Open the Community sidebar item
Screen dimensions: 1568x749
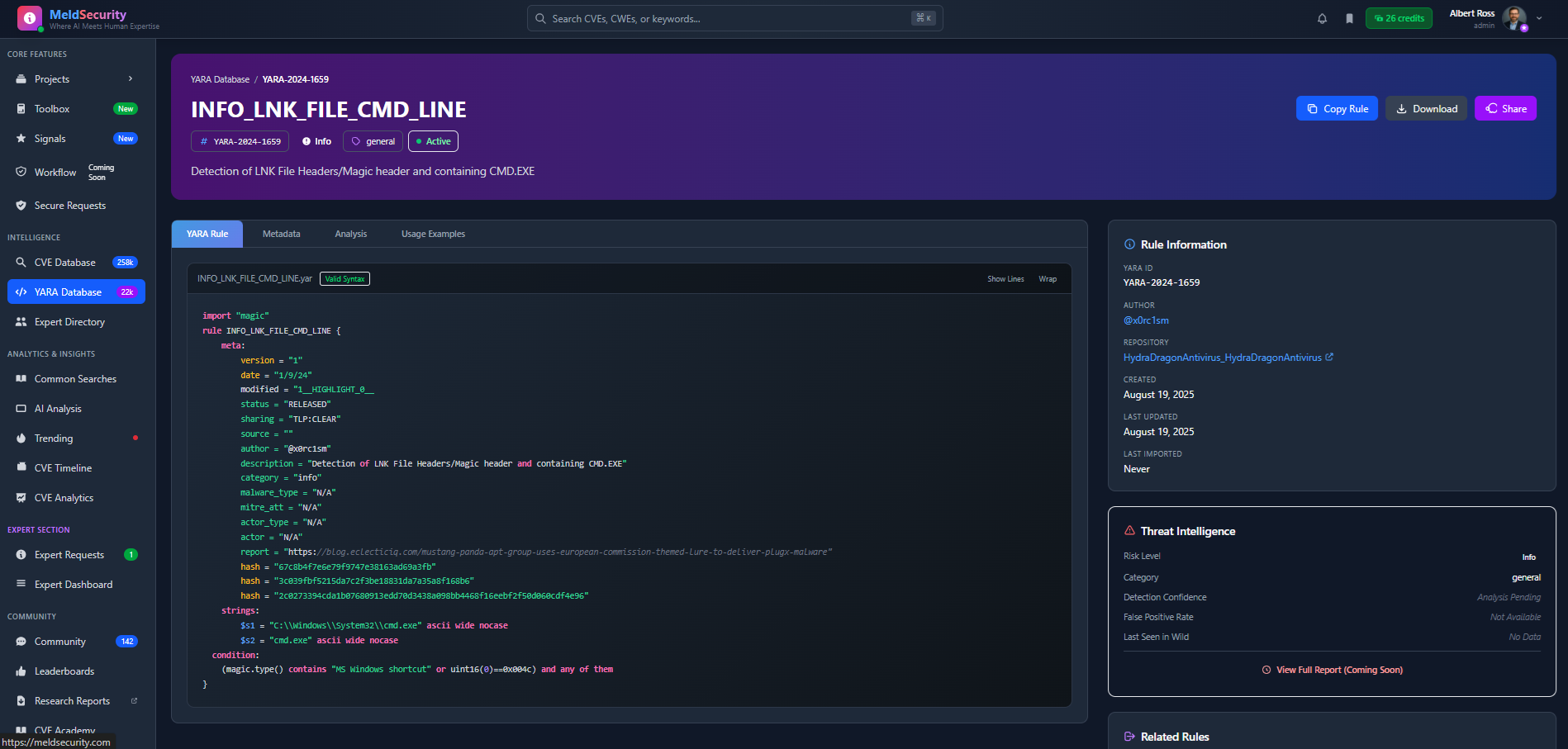76,641
